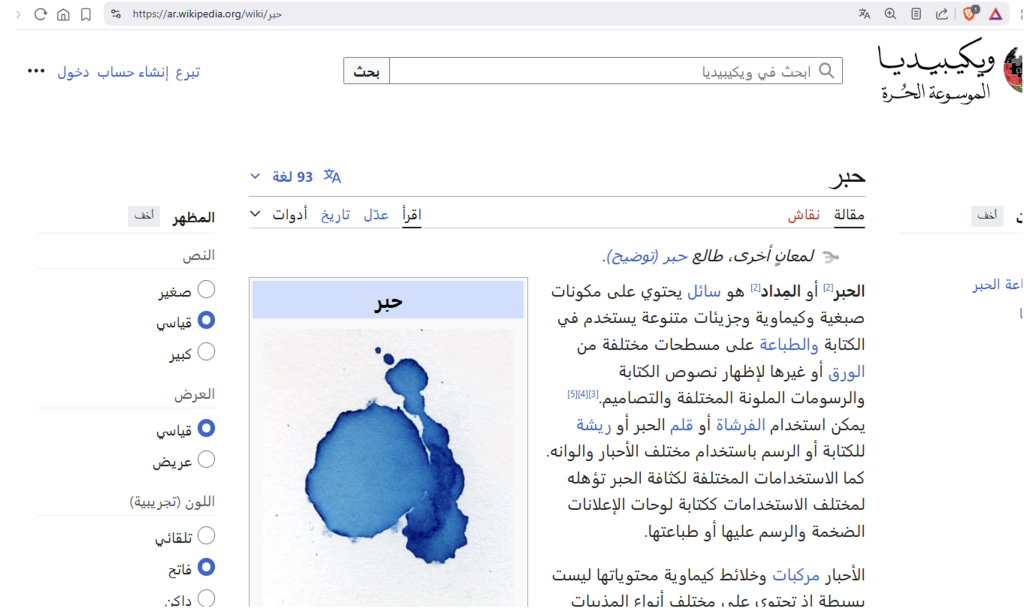Choose the عريض width radio button
1024x615 pixels.
click(206, 460)
